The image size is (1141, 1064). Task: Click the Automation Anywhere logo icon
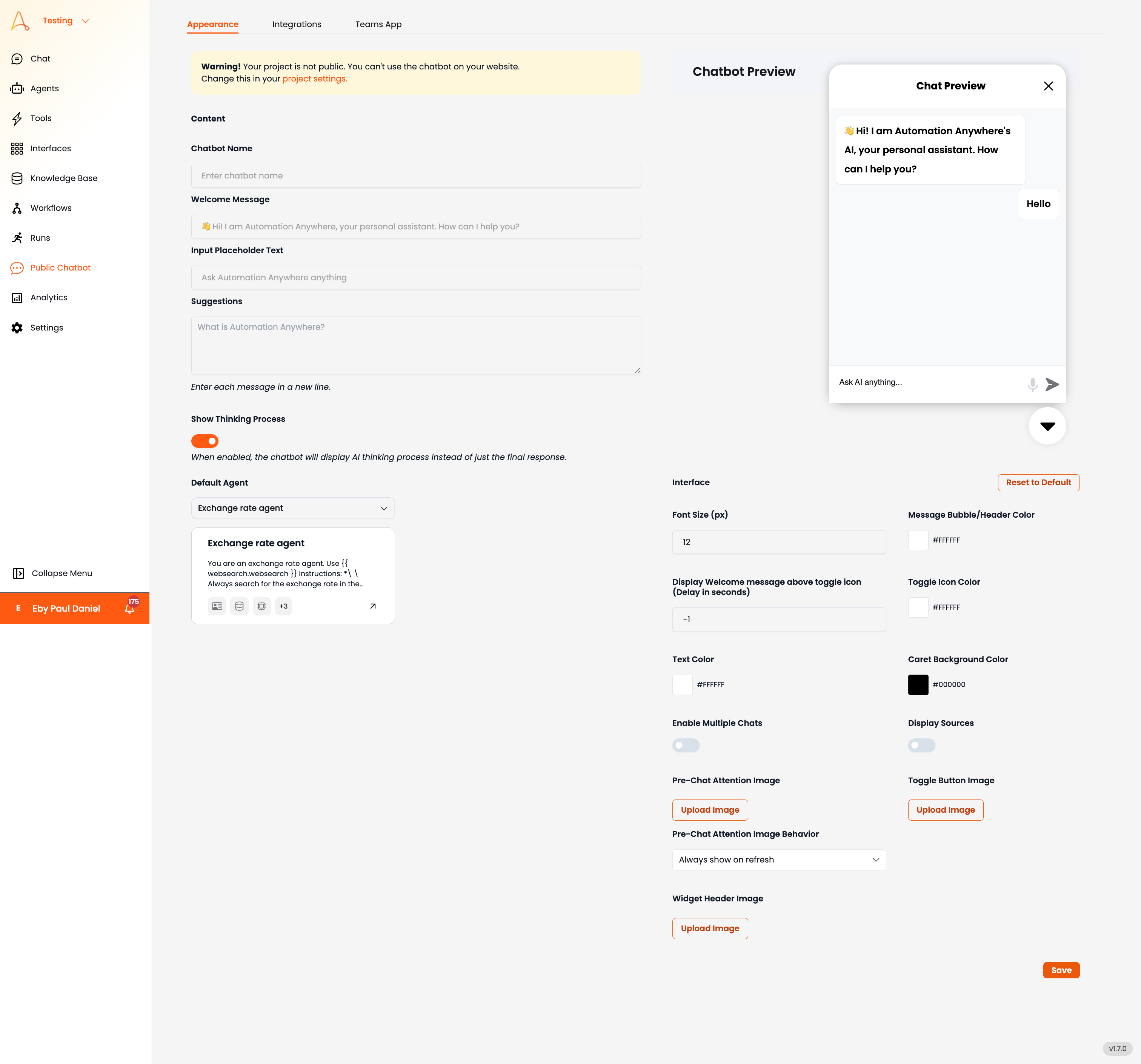point(20,21)
